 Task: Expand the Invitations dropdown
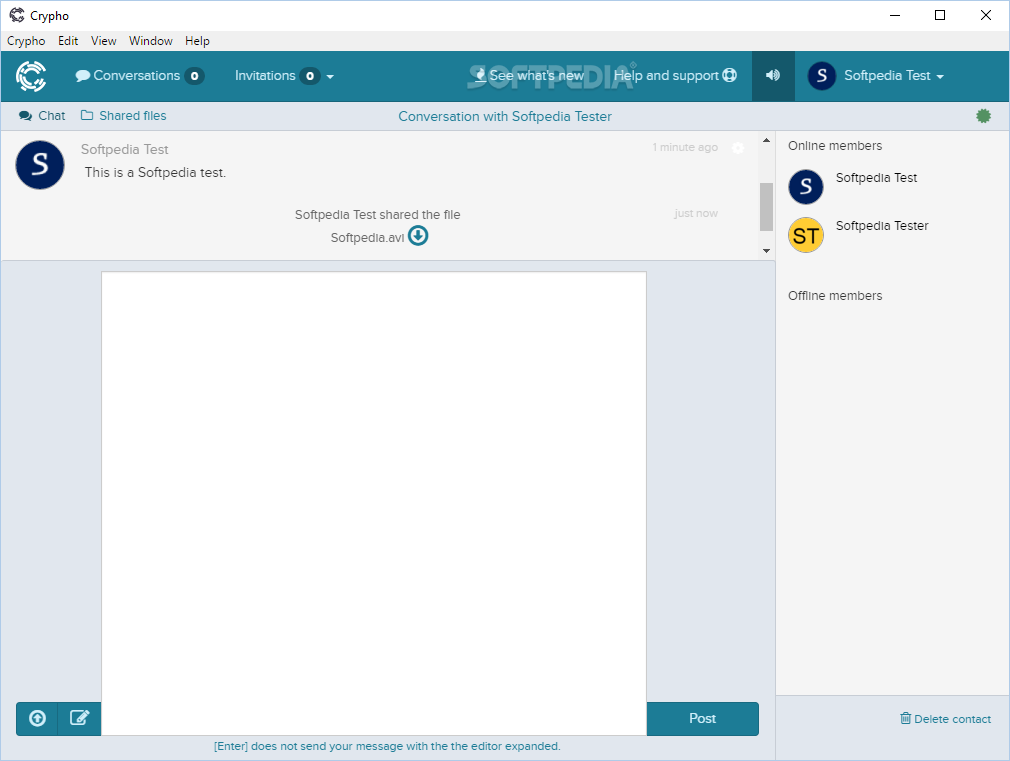[284, 76]
